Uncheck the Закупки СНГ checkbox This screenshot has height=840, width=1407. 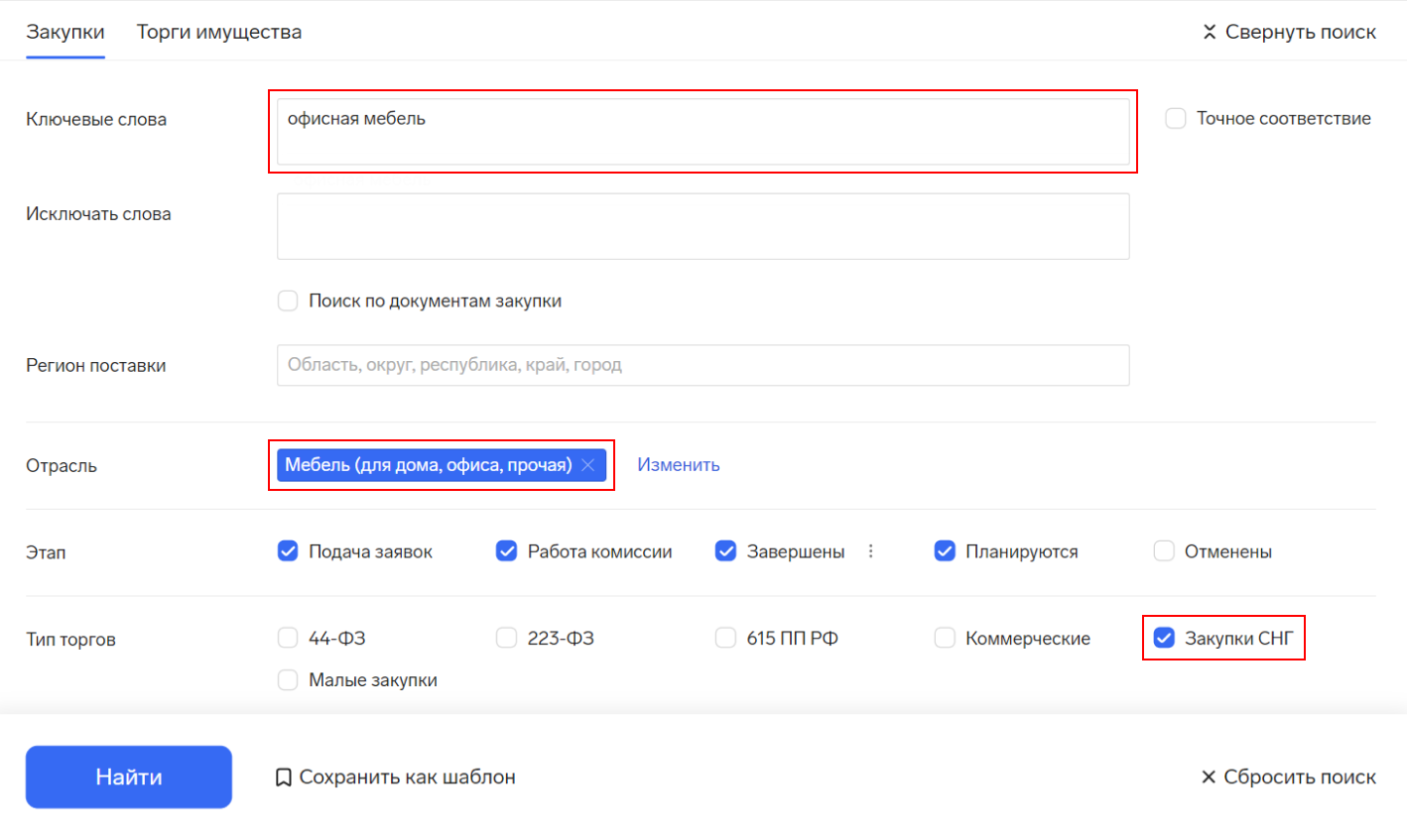pyautogui.click(x=1164, y=639)
